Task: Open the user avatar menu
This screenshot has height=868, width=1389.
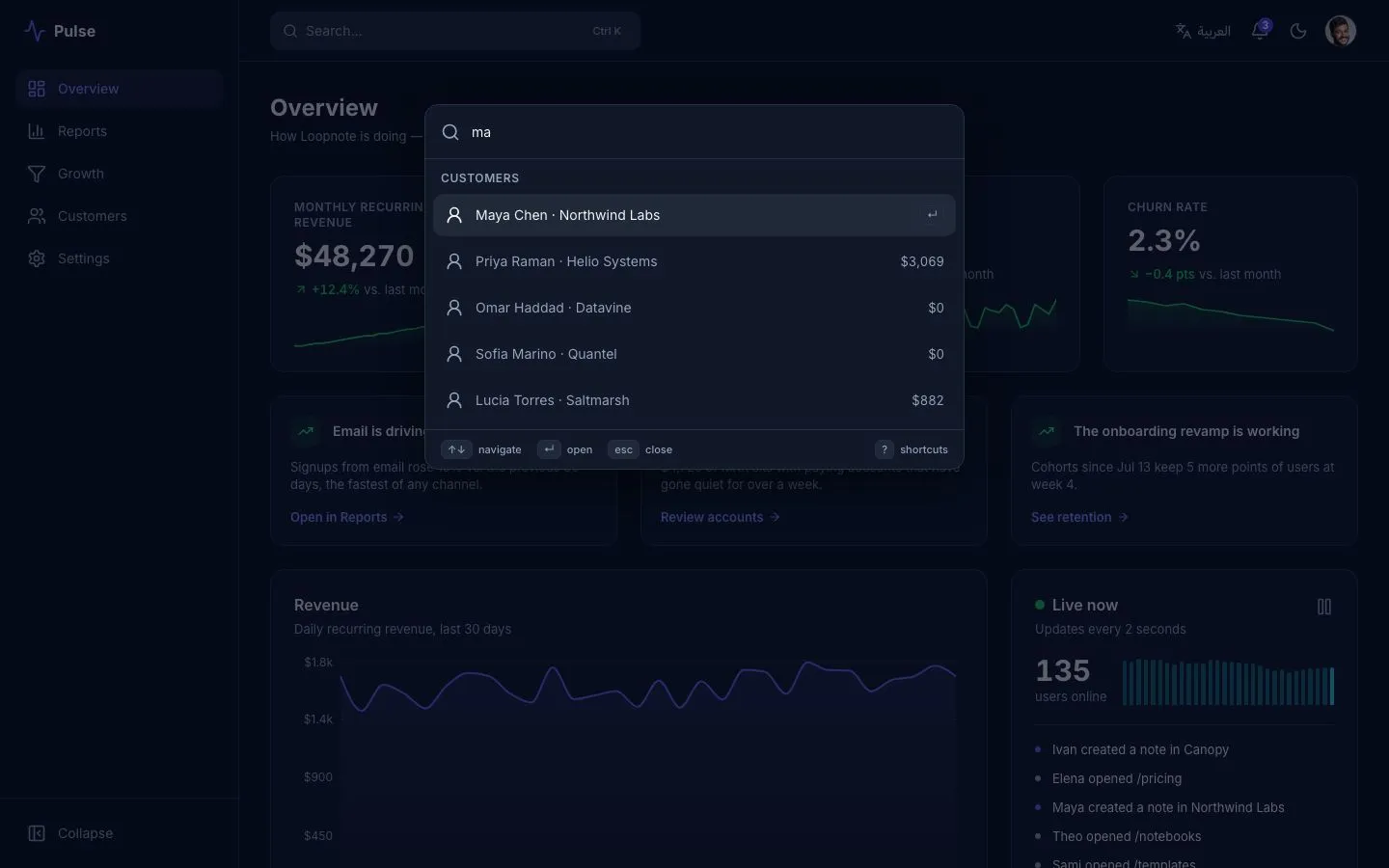Action: coord(1341,31)
